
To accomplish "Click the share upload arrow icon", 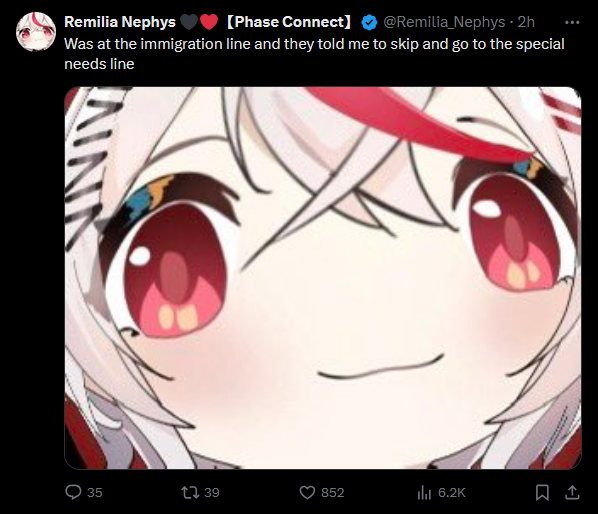I will click(x=572, y=492).
